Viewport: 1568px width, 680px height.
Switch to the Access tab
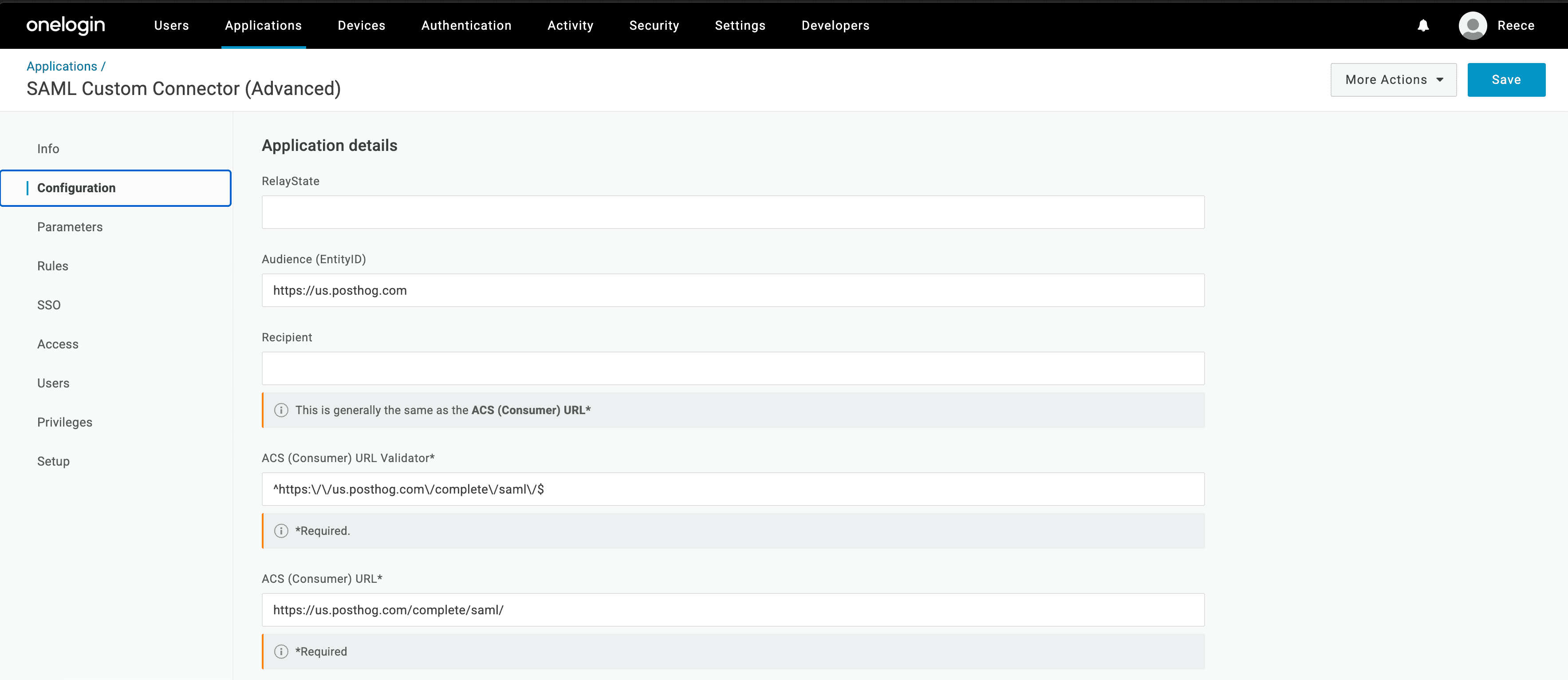[58, 344]
